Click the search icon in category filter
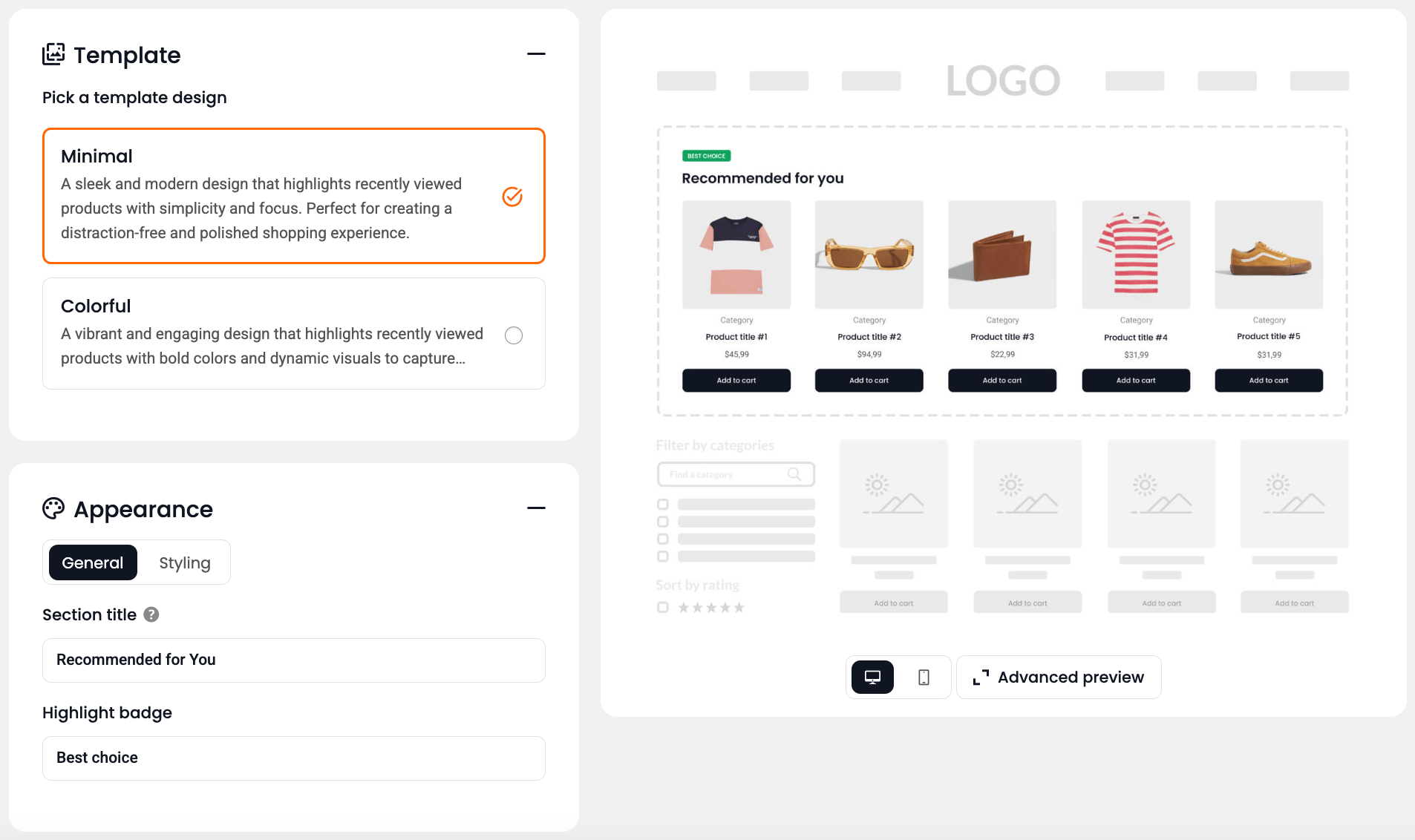This screenshot has height=840, width=1415. pos(794,474)
